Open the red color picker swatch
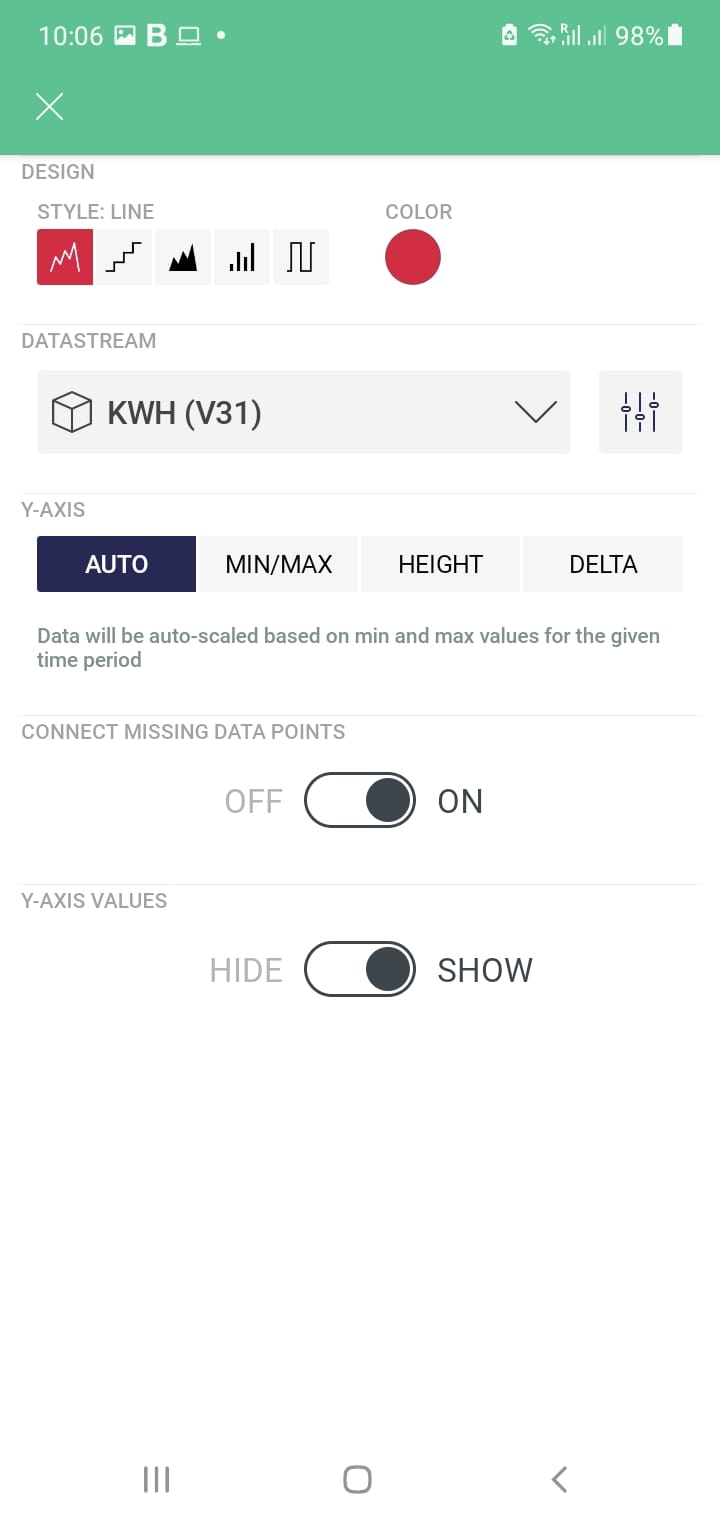720x1520 pixels. tap(413, 257)
